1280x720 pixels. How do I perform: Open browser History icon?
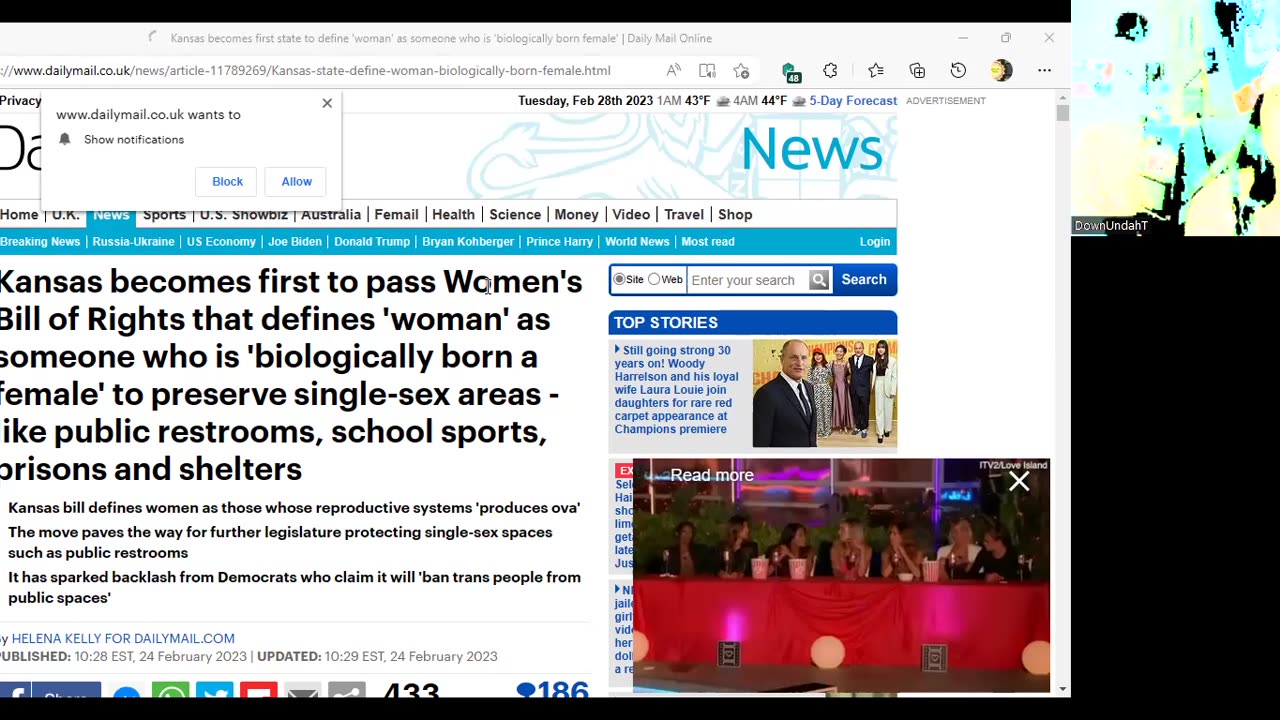958,70
